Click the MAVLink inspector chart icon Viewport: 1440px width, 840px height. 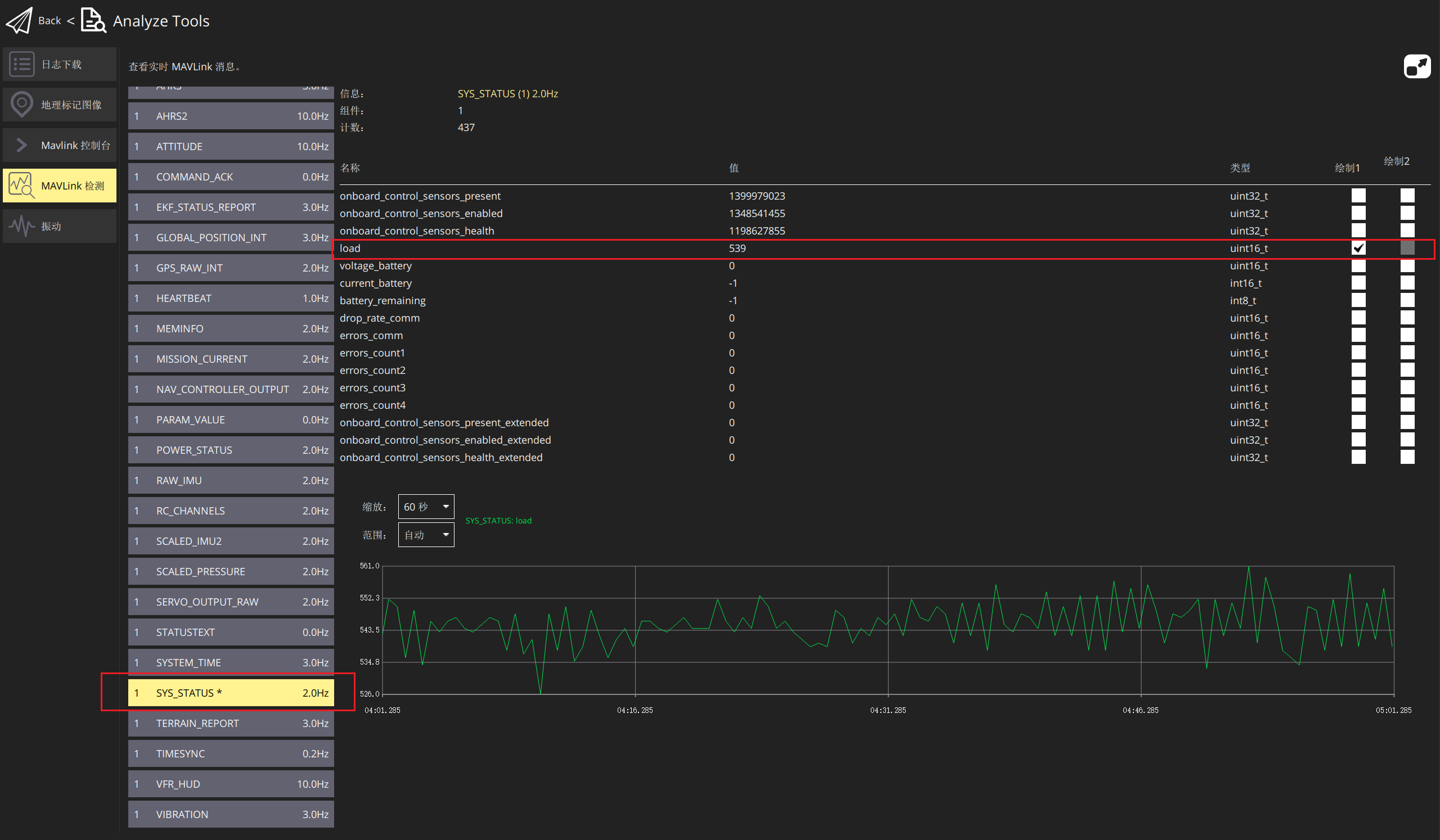pos(22,186)
